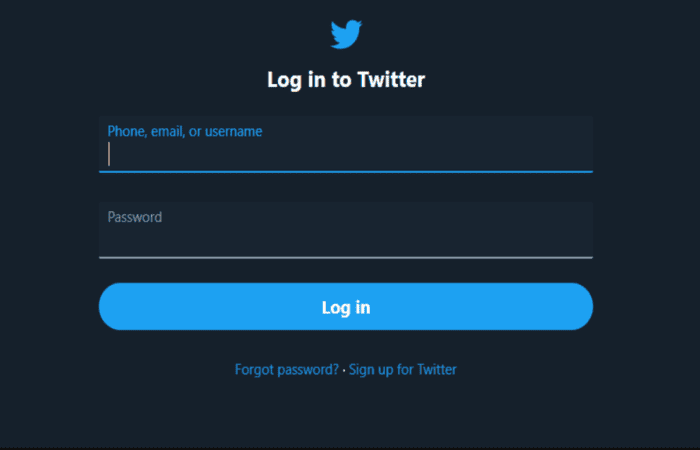Focus the Phone, email, or username field
This screenshot has width=700, height=450.
[x=346, y=144]
